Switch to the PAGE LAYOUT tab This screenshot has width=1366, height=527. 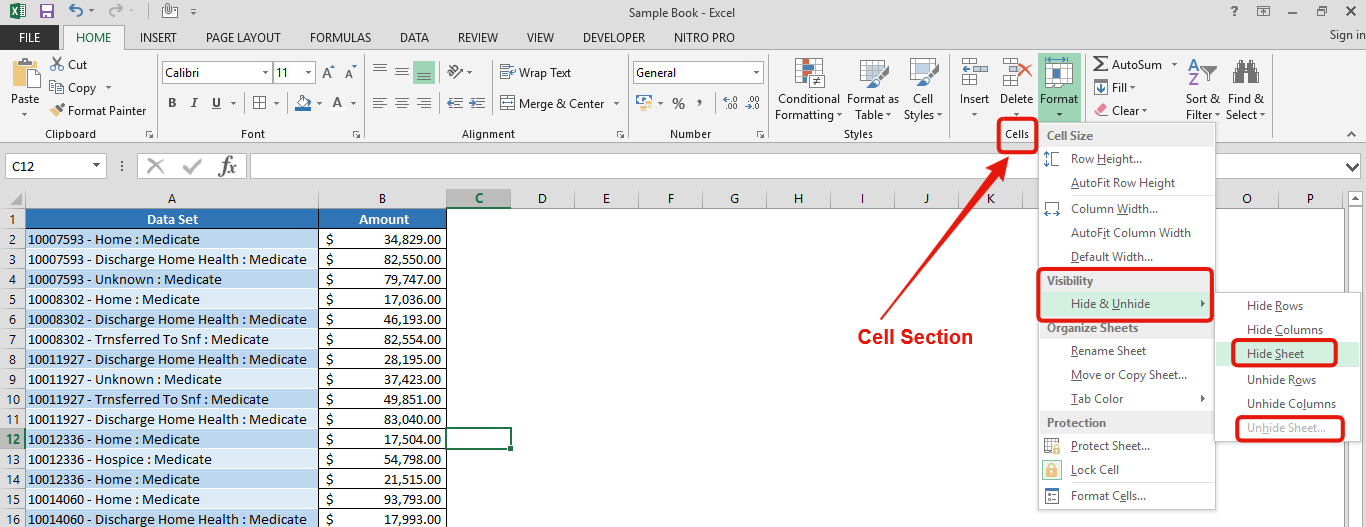click(243, 38)
